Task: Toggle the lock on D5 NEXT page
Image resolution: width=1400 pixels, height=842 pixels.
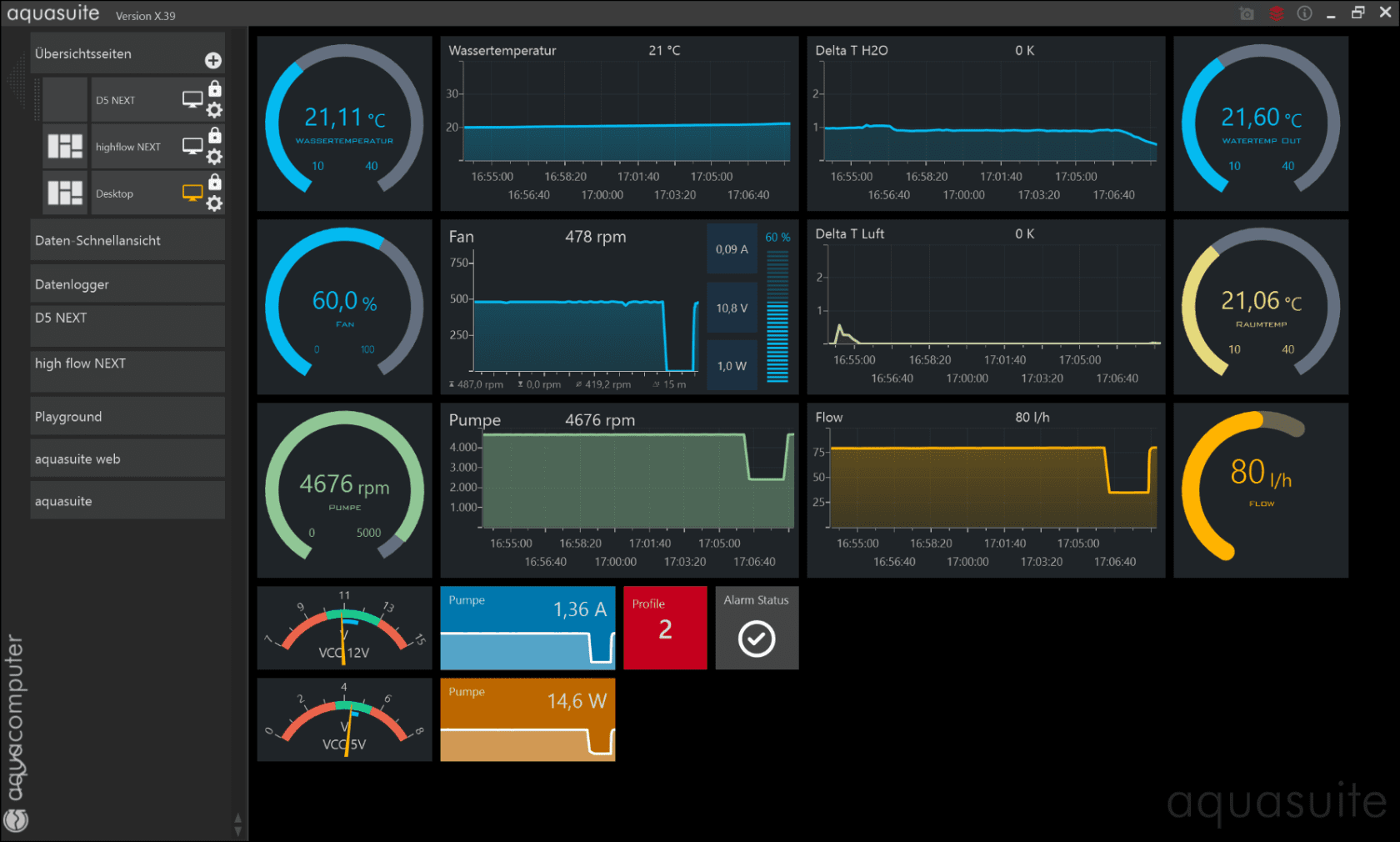Action: tap(215, 88)
